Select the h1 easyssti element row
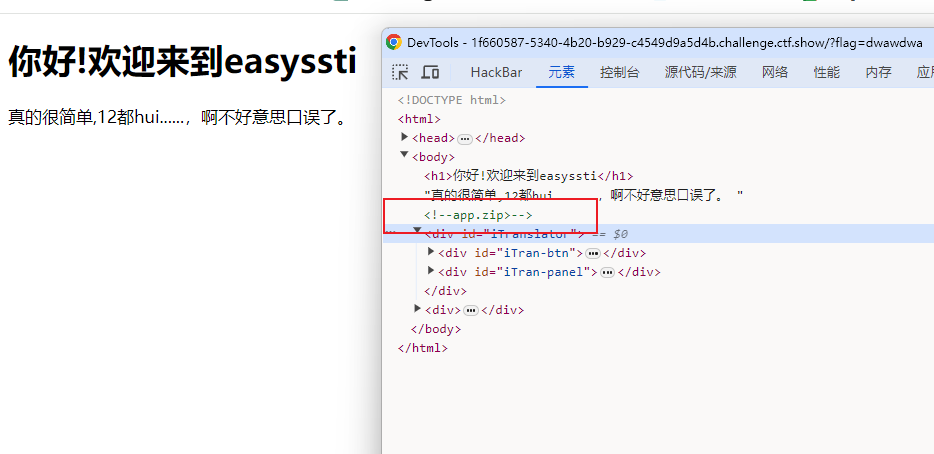This screenshot has width=934, height=454. 528,176
